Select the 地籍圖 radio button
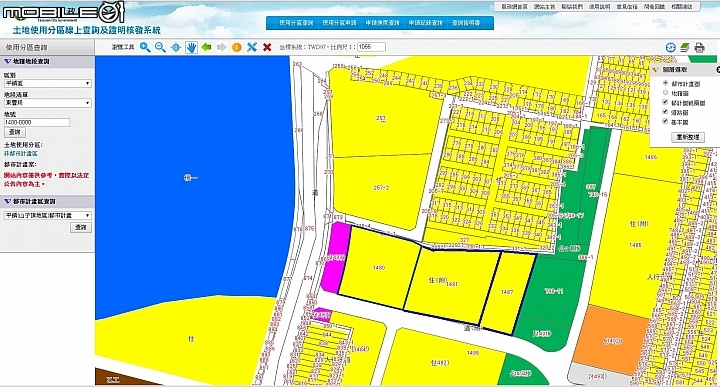 [665, 93]
